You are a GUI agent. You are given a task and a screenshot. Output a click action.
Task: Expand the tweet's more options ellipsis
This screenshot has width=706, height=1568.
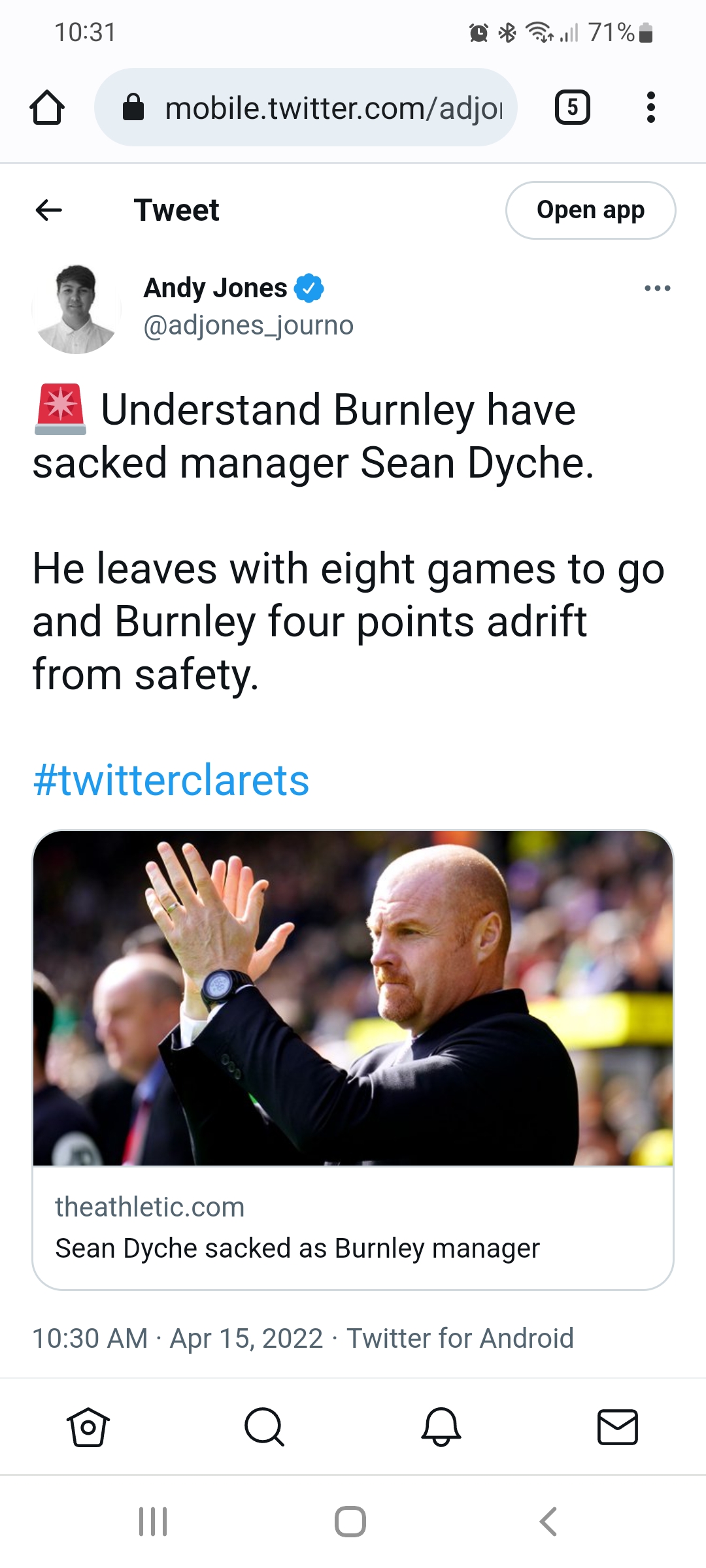click(x=657, y=288)
